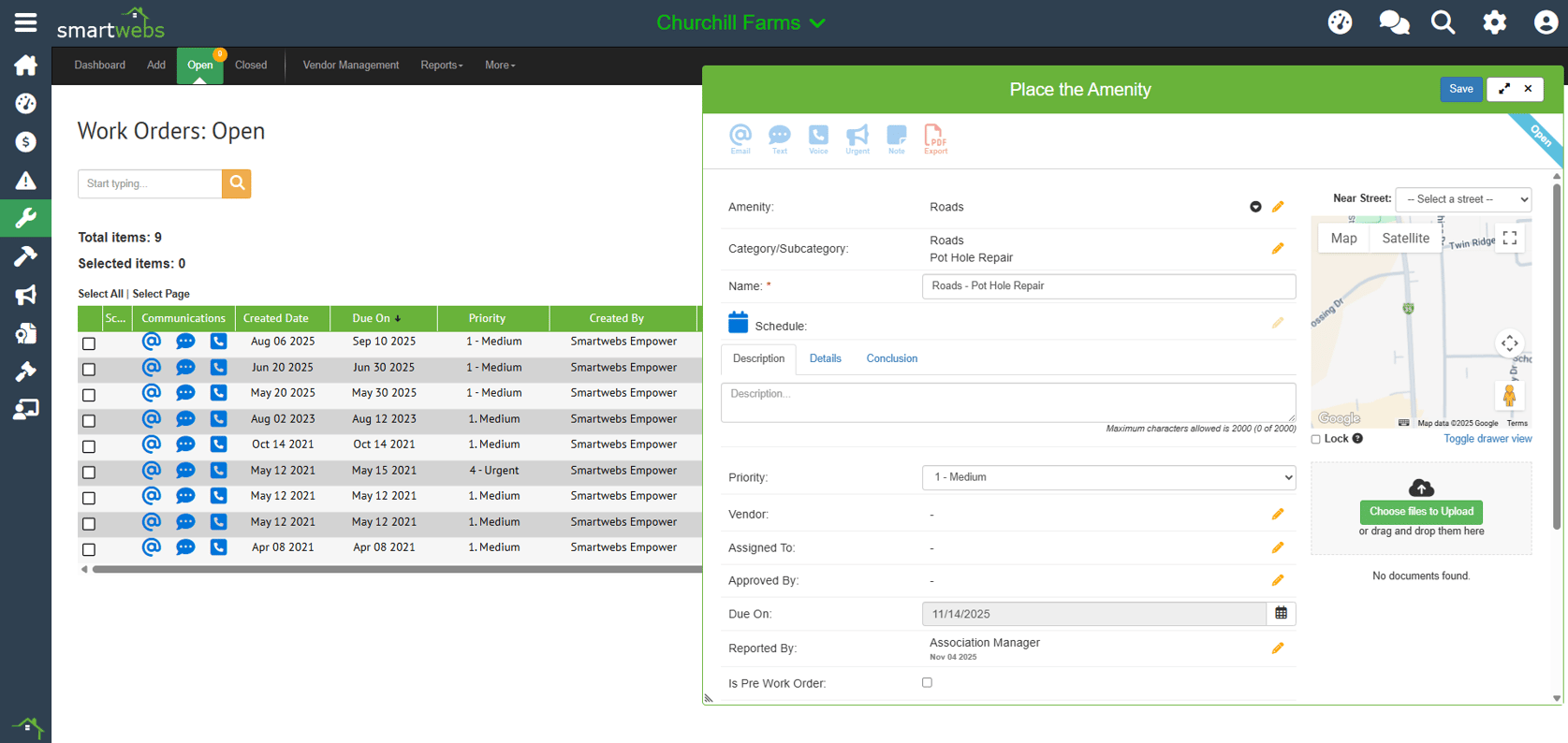The width and height of the screenshot is (1568, 743).
Task: Tick the Is Pre Work Order checkbox
Action: click(x=927, y=682)
